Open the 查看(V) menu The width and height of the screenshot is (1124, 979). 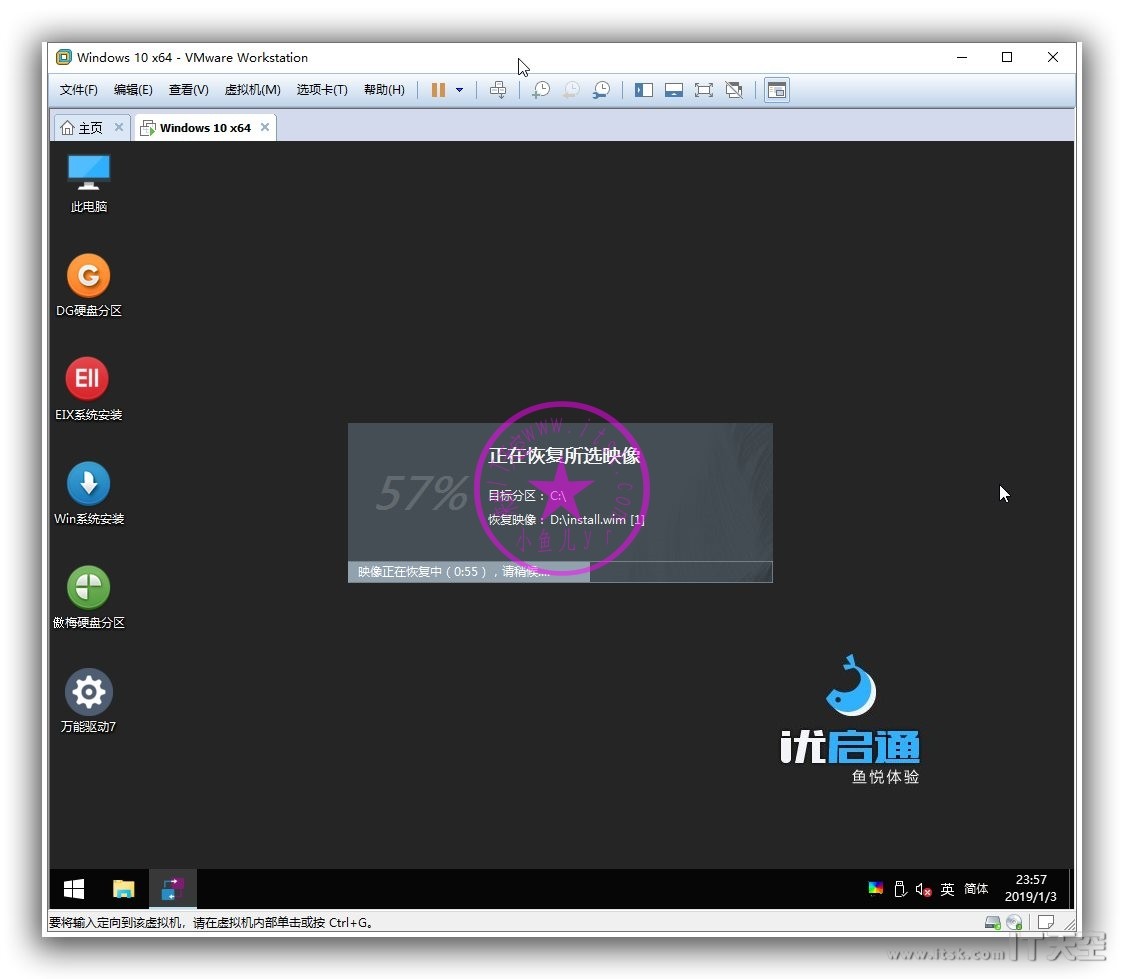(x=189, y=90)
